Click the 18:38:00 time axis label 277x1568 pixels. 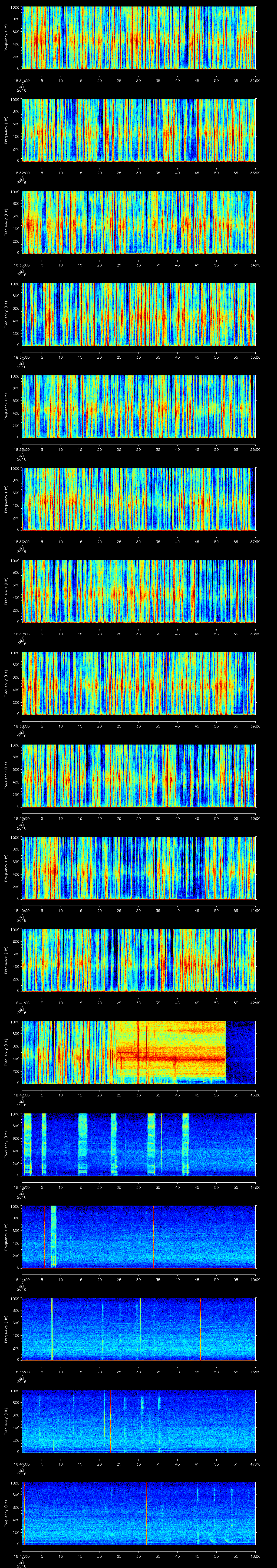(21, 726)
